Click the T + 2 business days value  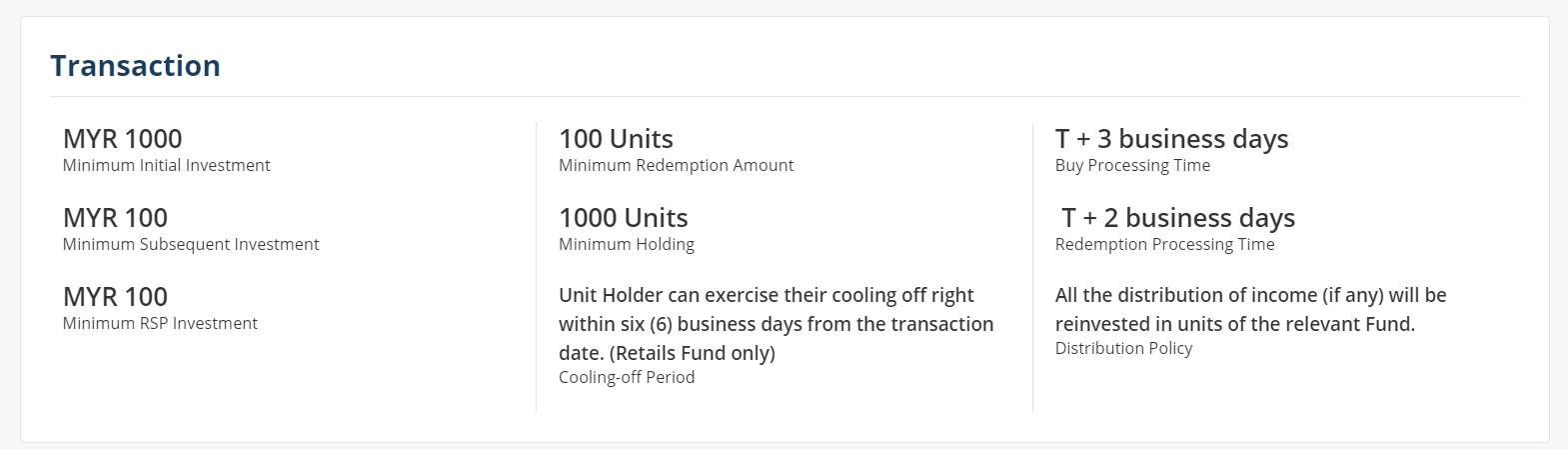tap(1178, 218)
